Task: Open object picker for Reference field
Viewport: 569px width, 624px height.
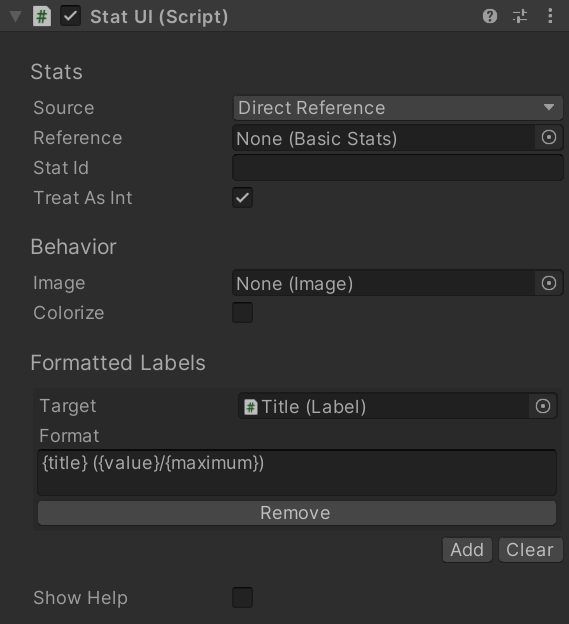Action: click(549, 138)
